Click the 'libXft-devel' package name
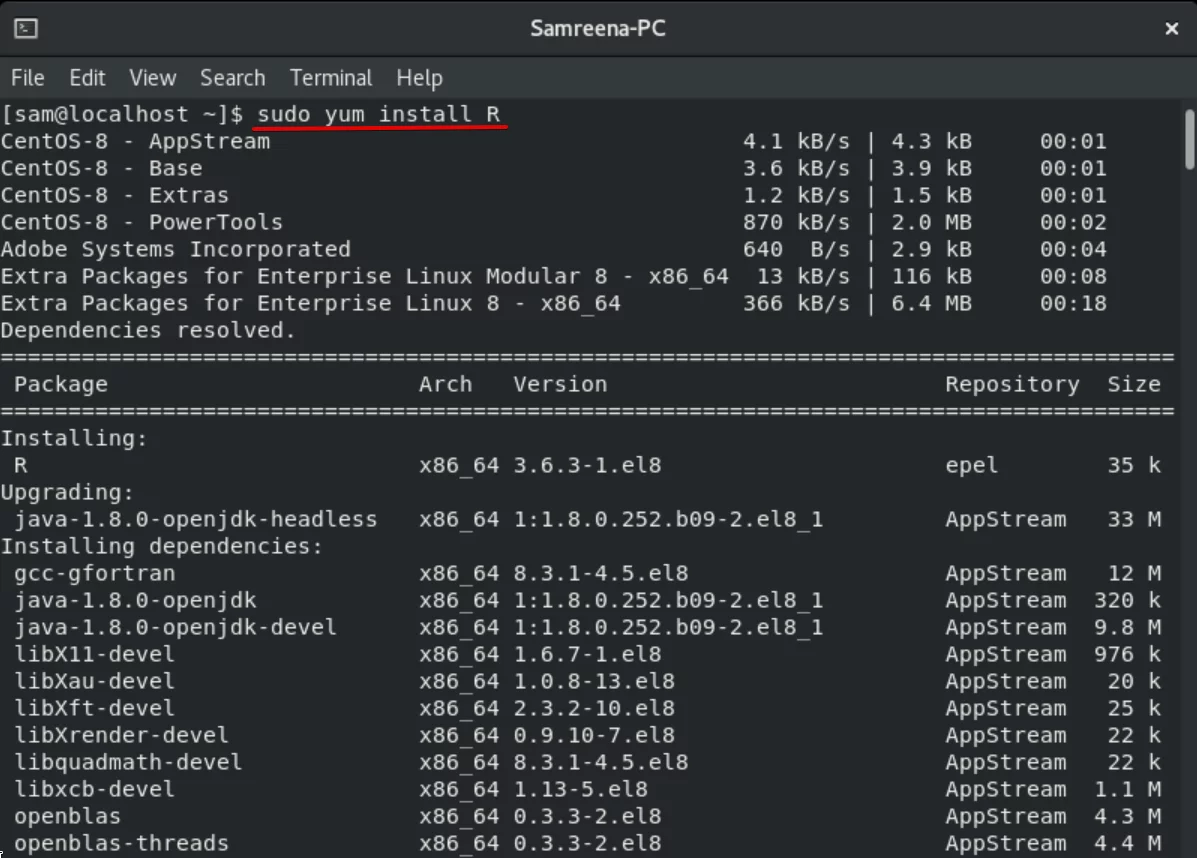The height and width of the screenshot is (858, 1197). tap(95, 708)
